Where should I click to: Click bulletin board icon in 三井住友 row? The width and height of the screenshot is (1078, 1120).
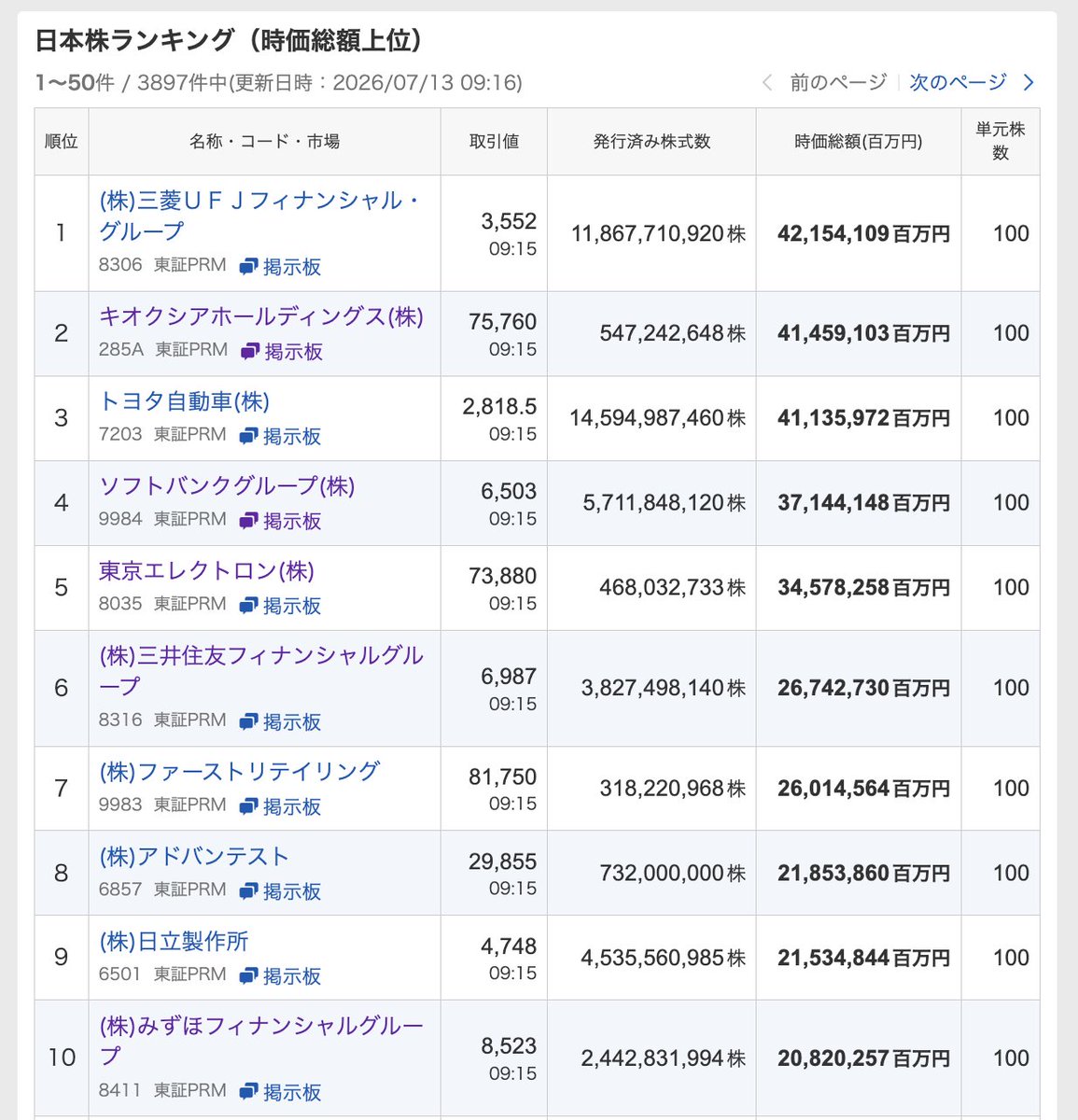click(x=248, y=722)
